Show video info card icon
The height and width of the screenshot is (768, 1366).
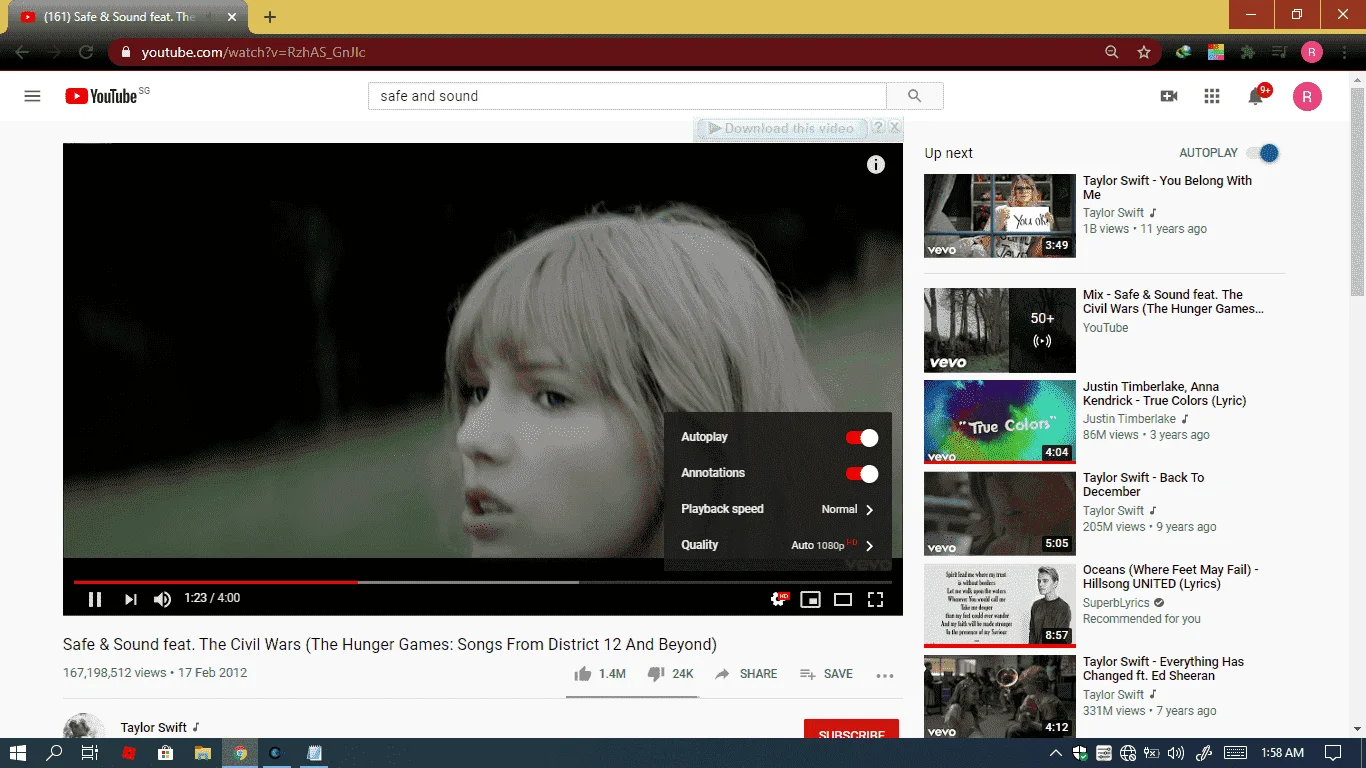click(876, 165)
